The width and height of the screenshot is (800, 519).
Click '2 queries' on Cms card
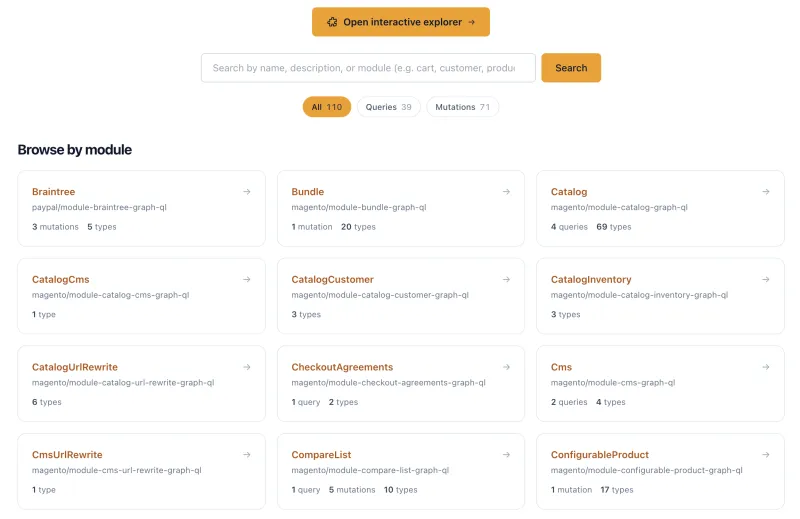point(569,402)
